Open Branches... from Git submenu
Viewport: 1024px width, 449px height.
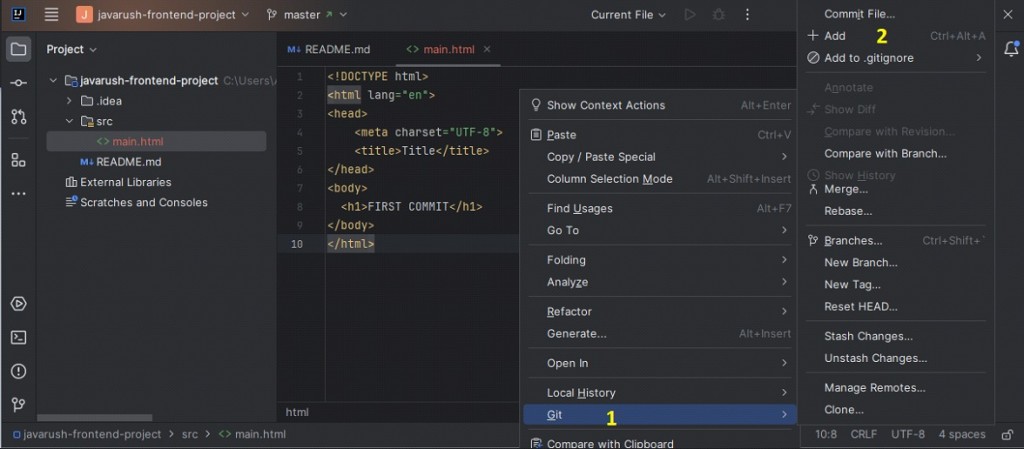tap(895, 240)
